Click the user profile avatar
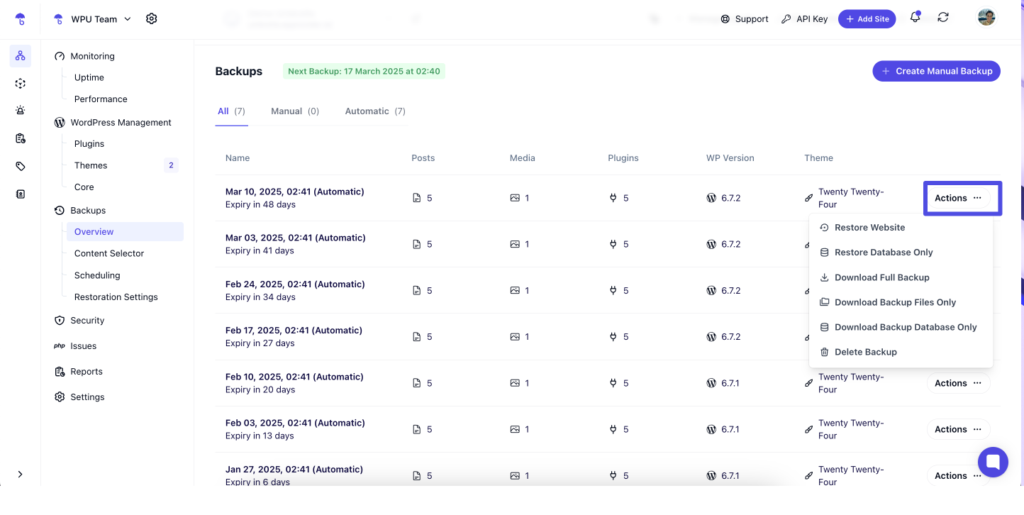This screenshot has height=515, width=1024. [986, 18]
